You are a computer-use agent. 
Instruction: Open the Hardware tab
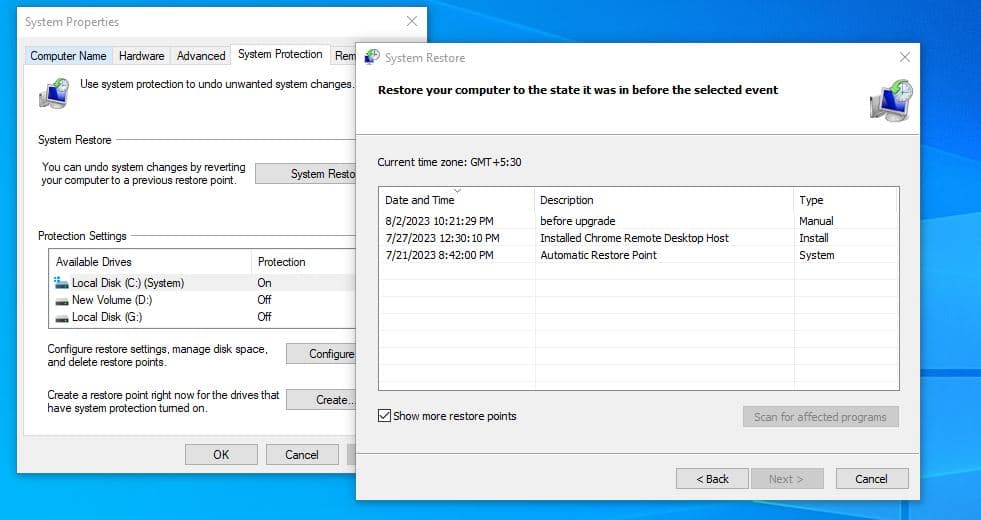[x=141, y=56]
